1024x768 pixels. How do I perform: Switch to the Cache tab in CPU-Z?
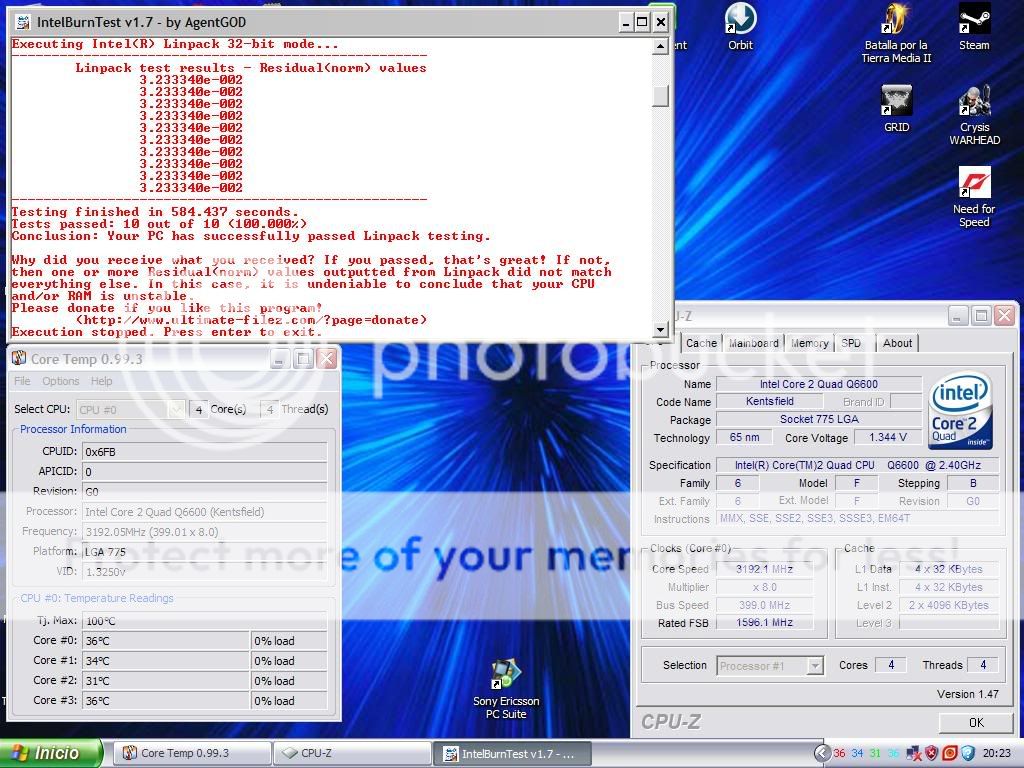coord(701,343)
